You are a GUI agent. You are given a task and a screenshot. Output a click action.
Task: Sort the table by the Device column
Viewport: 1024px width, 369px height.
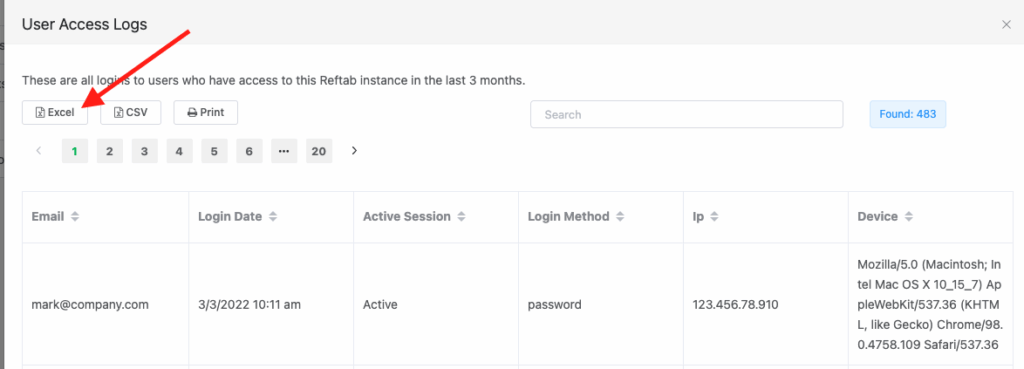coord(908,217)
